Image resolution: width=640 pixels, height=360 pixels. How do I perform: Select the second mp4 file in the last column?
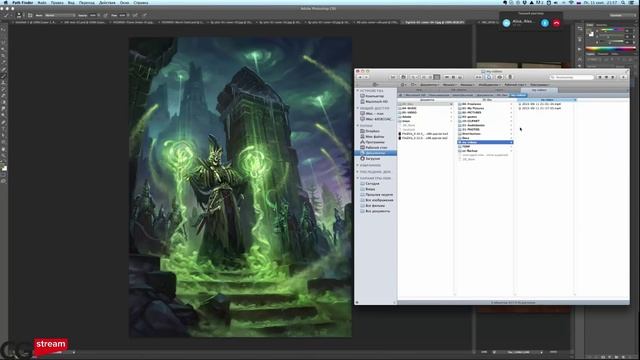[x=541, y=108]
